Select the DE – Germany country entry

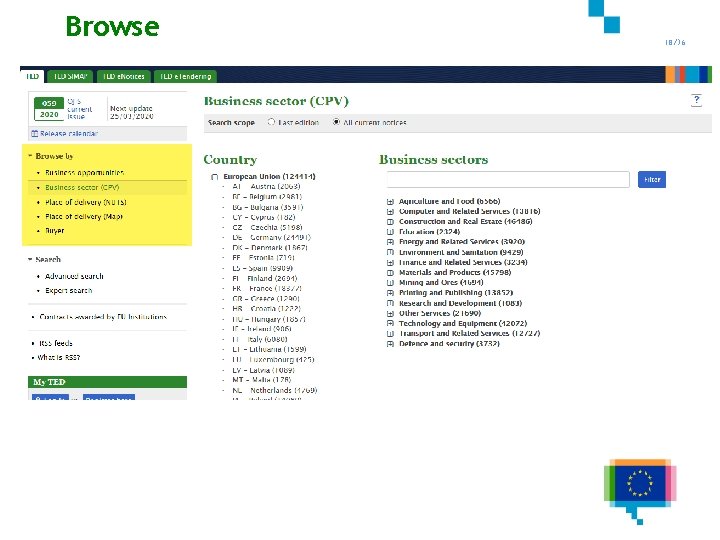coord(271,237)
